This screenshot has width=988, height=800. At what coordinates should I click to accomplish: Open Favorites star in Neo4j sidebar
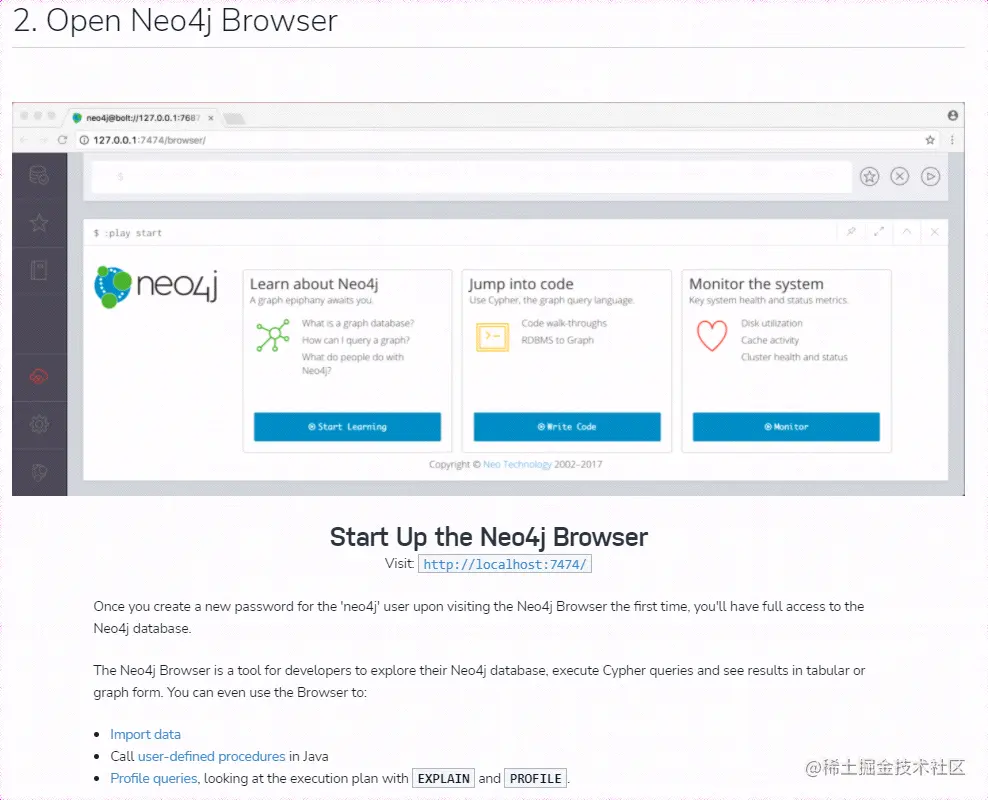(39, 222)
